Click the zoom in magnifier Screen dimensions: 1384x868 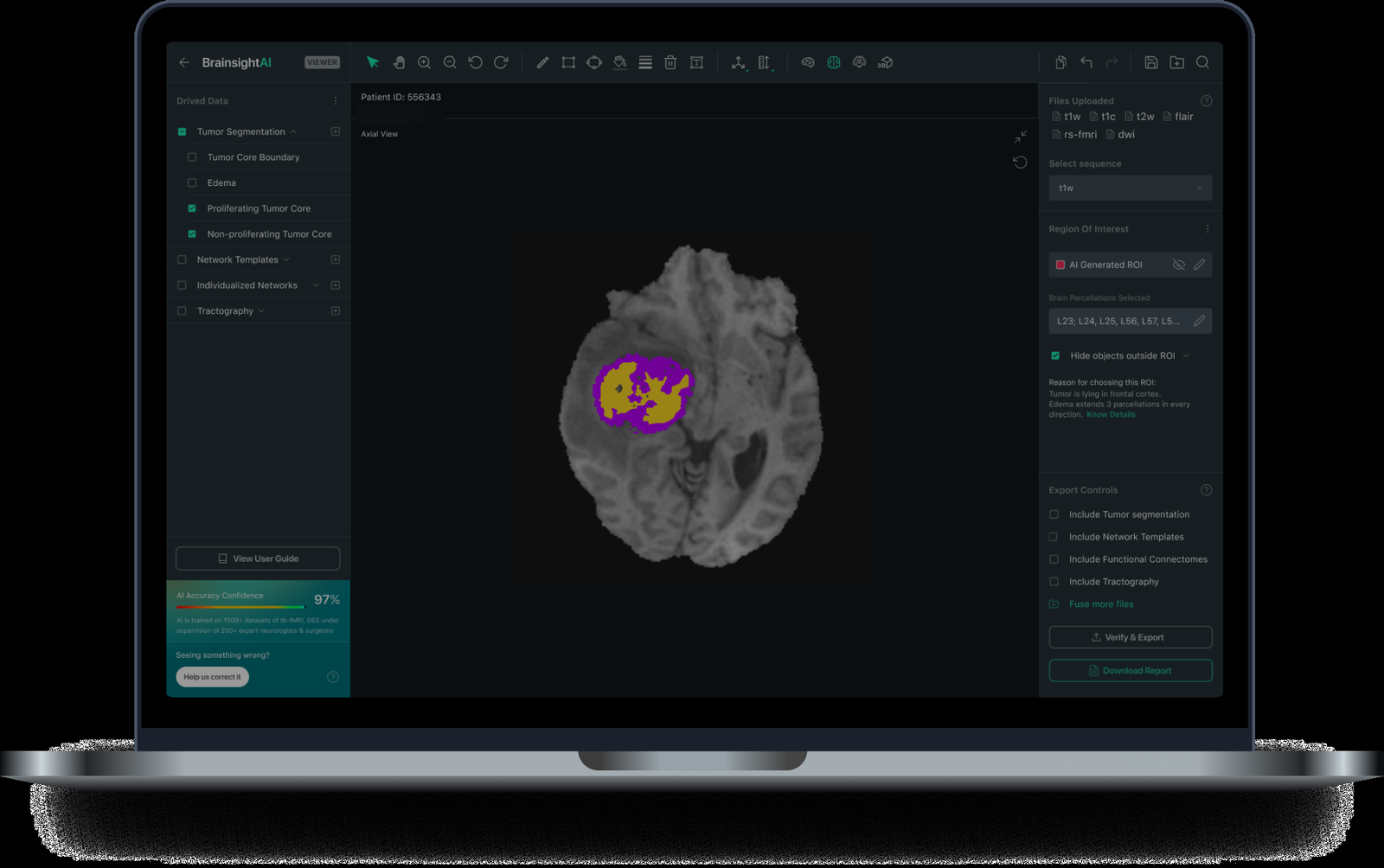pyautogui.click(x=424, y=62)
